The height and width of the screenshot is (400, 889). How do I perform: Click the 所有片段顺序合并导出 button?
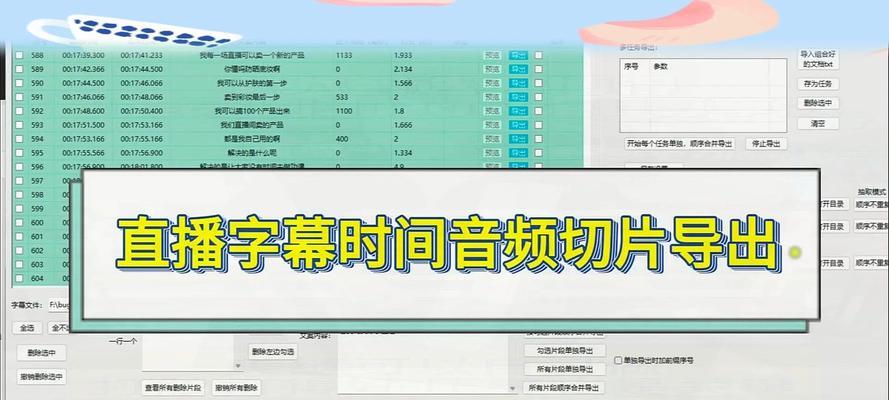click(x=564, y=388)
